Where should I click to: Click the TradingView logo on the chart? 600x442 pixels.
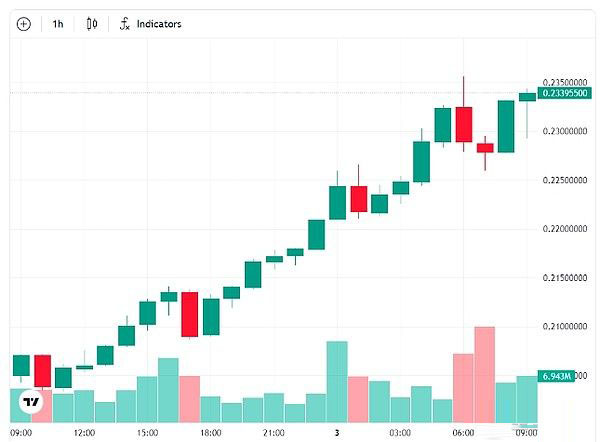32,402
